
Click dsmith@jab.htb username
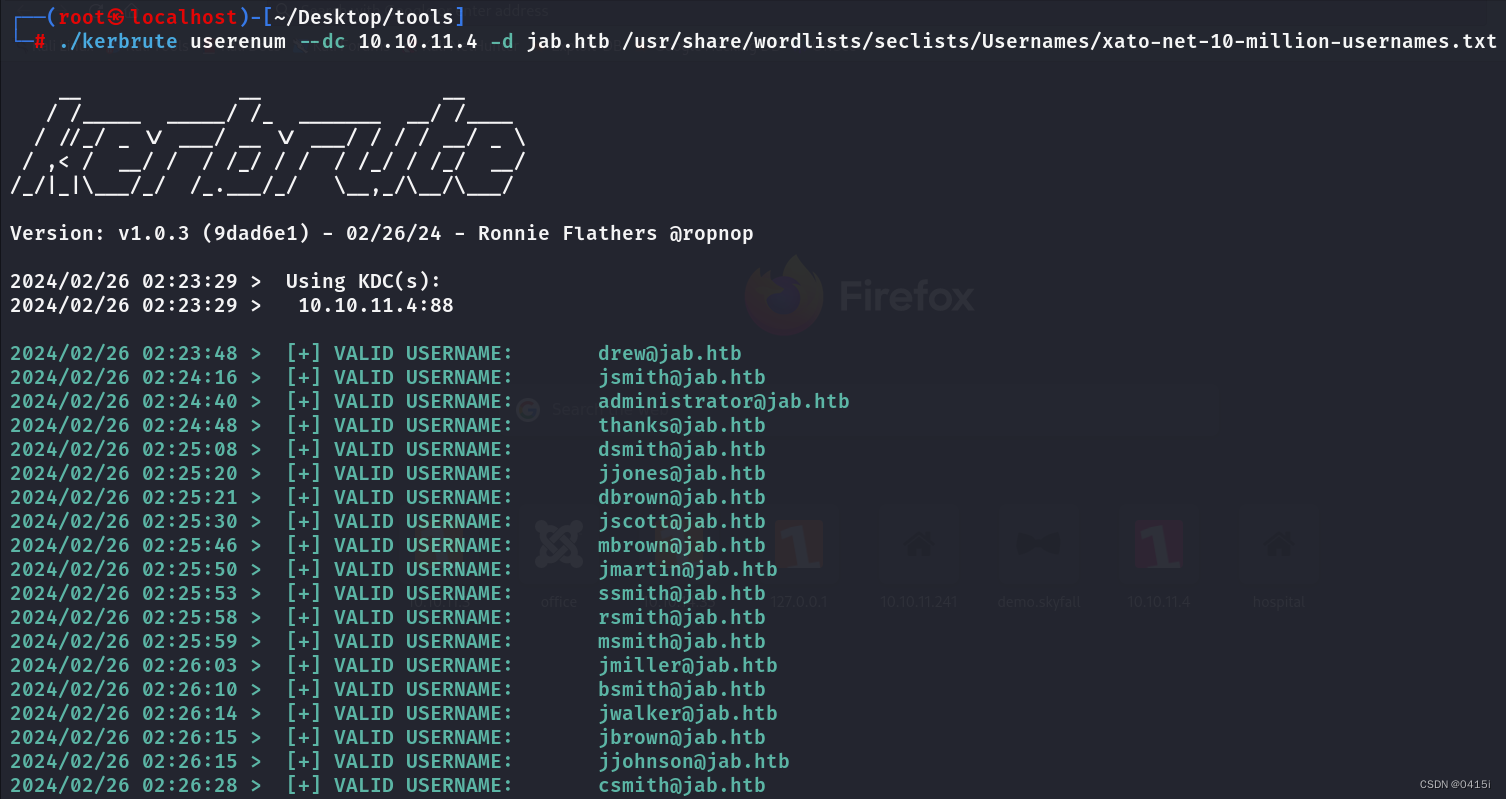(682, 450)
